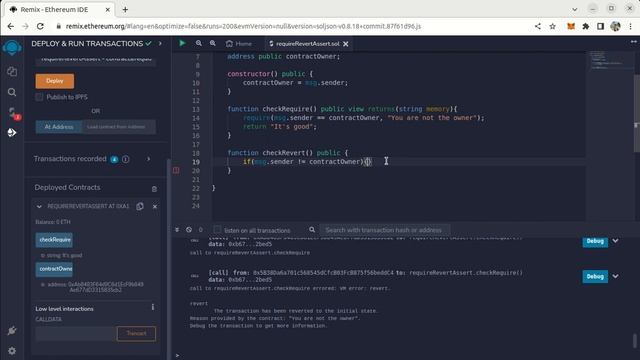This screenshot has width=640, height=360.
Task: Share this page icon in address bar
Action: coord(538,26)
